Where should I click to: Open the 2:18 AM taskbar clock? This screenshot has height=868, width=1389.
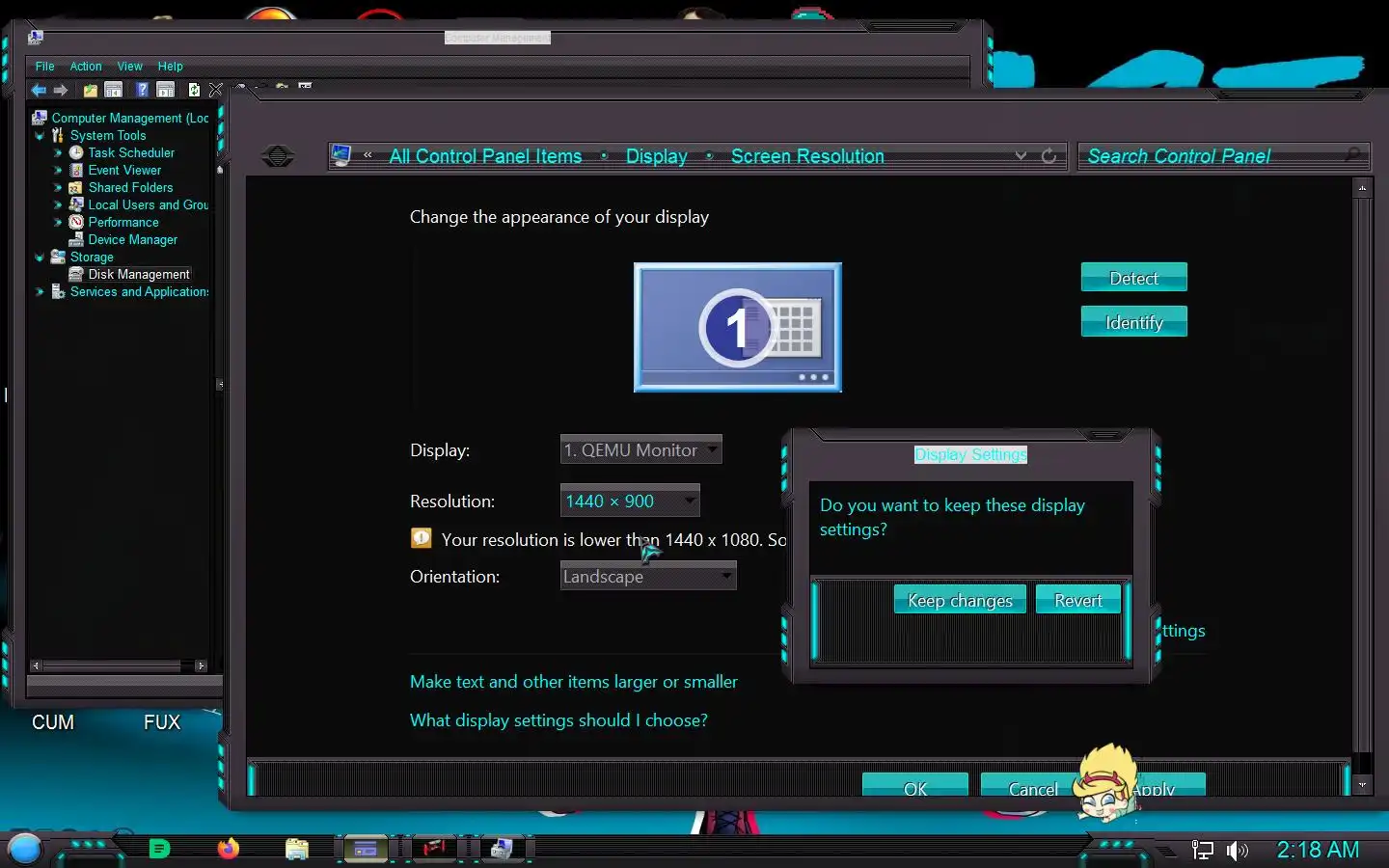pyautogui.click(x=1318, y=850)
